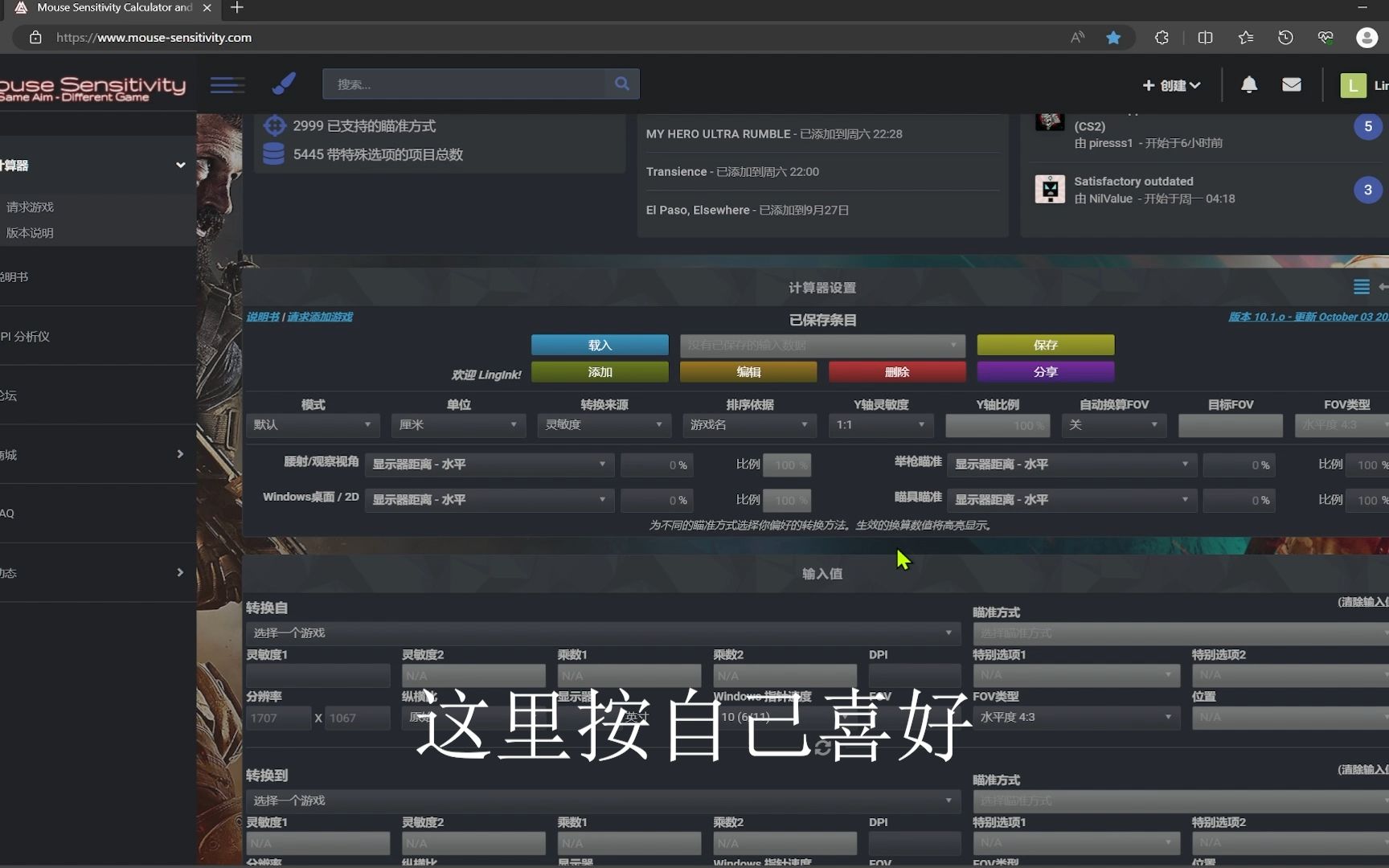Select 请求游戏 in the sidebar menu

(31, 207)
